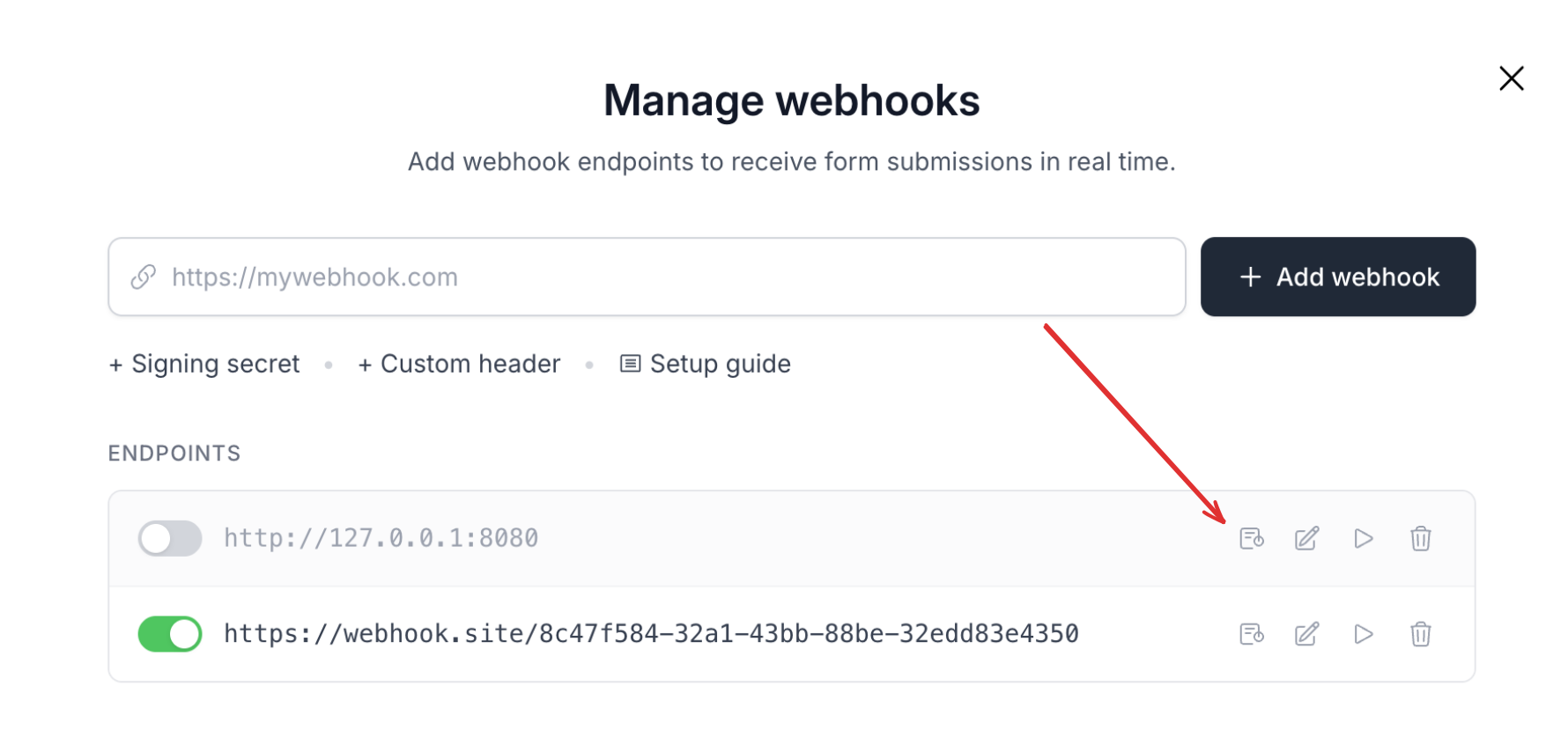
Task: Remove the webhook.site endpoint with the trash icon
Action: (1420, 634)
